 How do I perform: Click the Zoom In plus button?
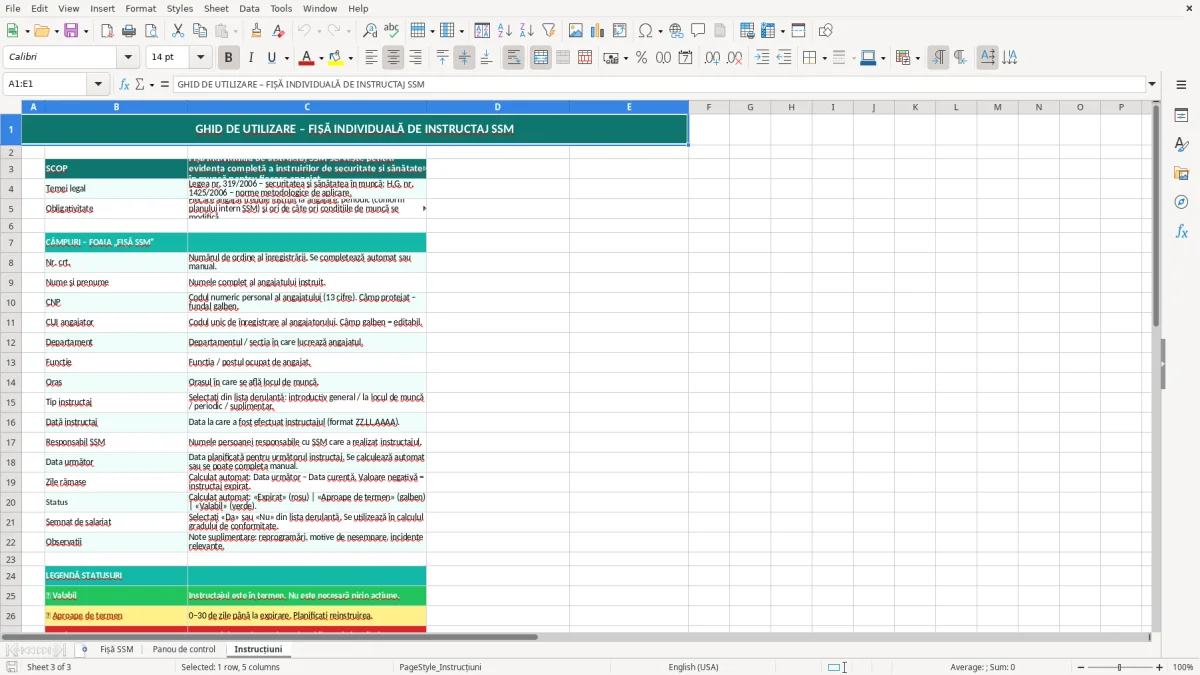[1159, 667]
